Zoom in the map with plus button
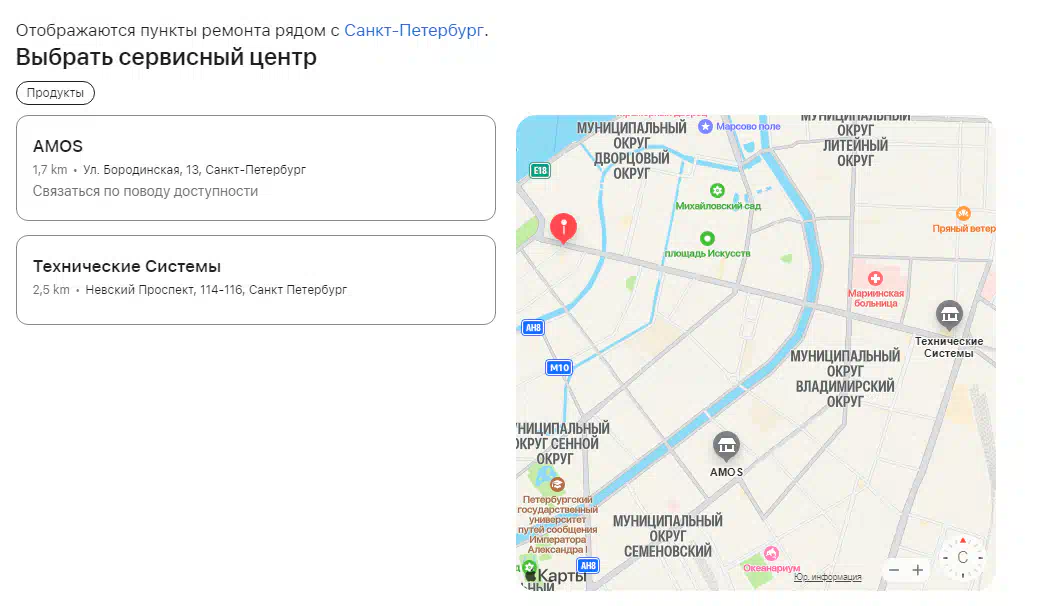Image resolution: width=1040 pixels, height=606 pixels. tap(917, 570)
